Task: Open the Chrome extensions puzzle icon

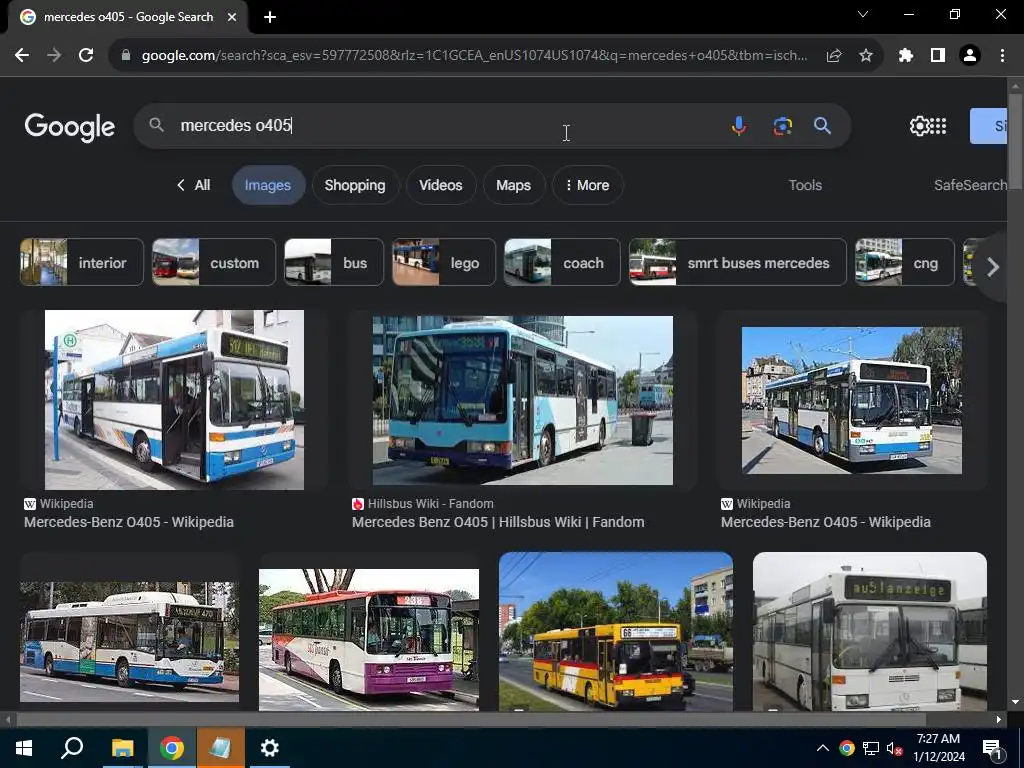Action: [x=906, y=56]
